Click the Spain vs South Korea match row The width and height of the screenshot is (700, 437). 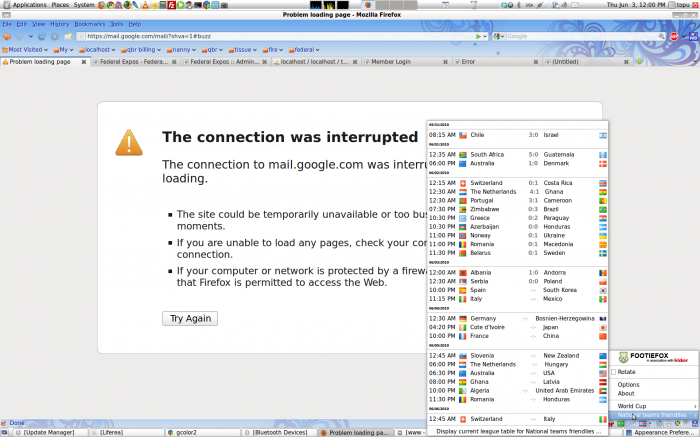(x=517, y=290)
